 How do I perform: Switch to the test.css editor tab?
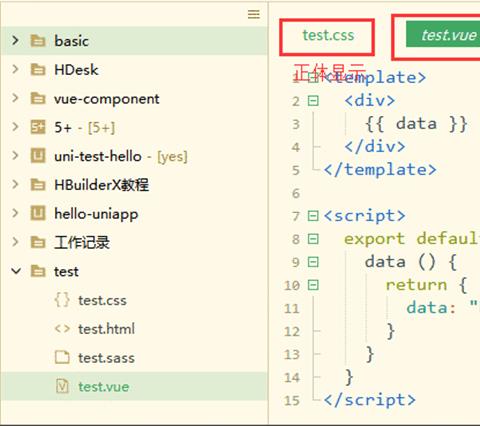point(328,35)
